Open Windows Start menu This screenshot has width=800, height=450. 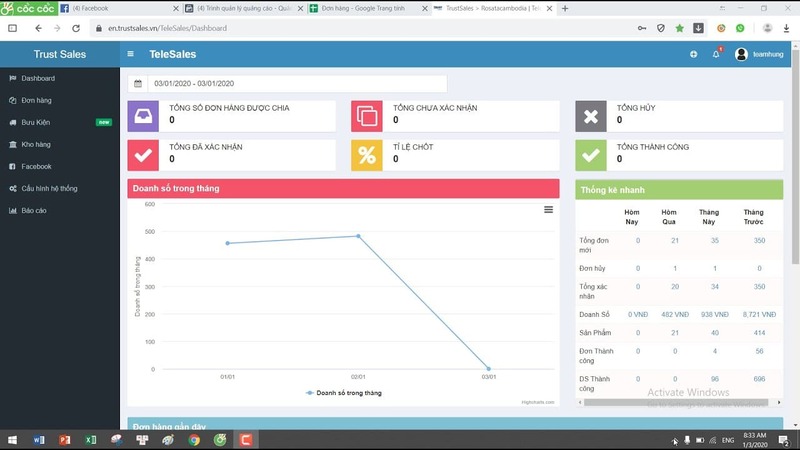pyautogui.click(x=12, y=439)
